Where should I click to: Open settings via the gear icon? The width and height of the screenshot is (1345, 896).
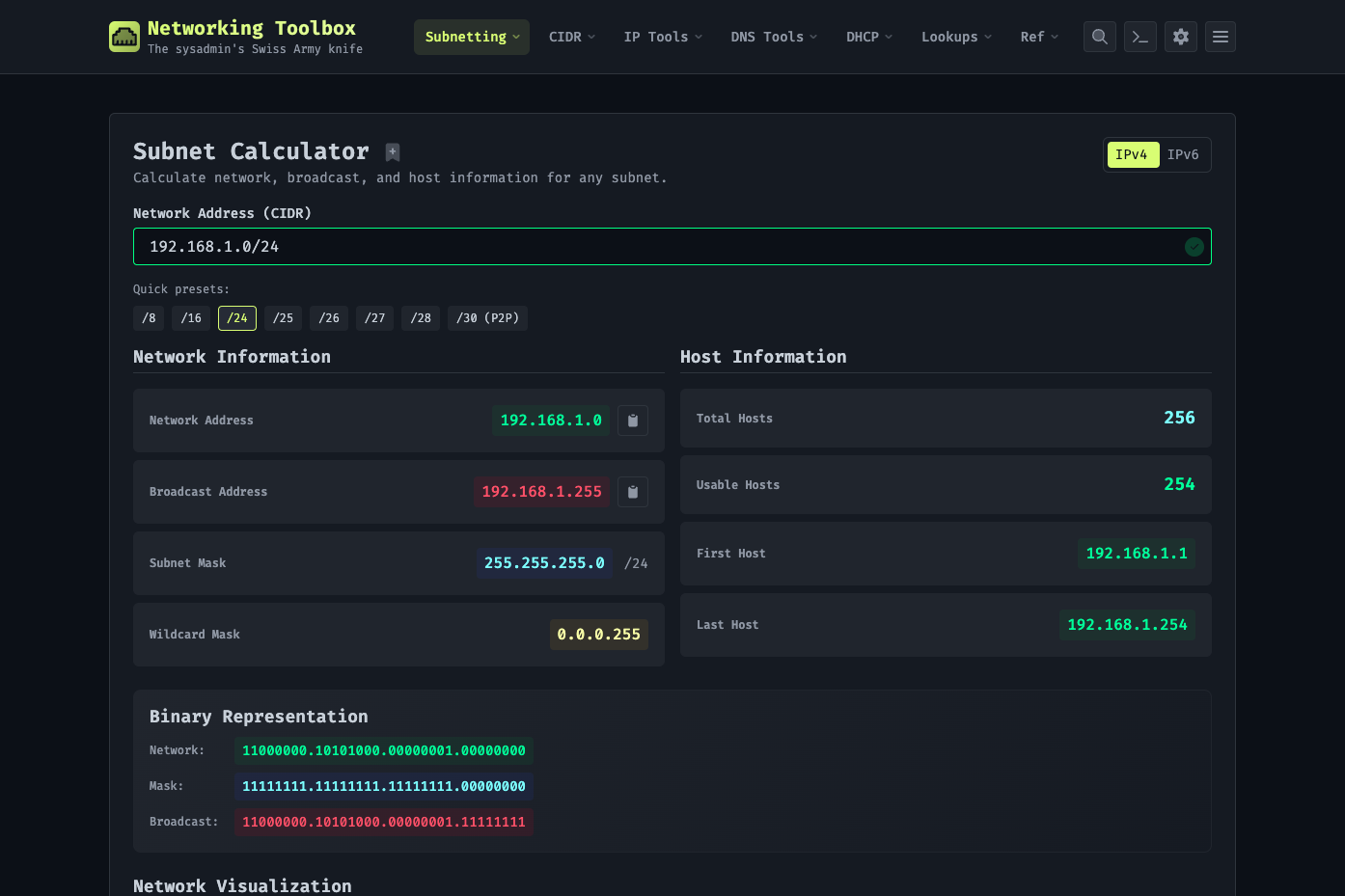(1181, 37)
